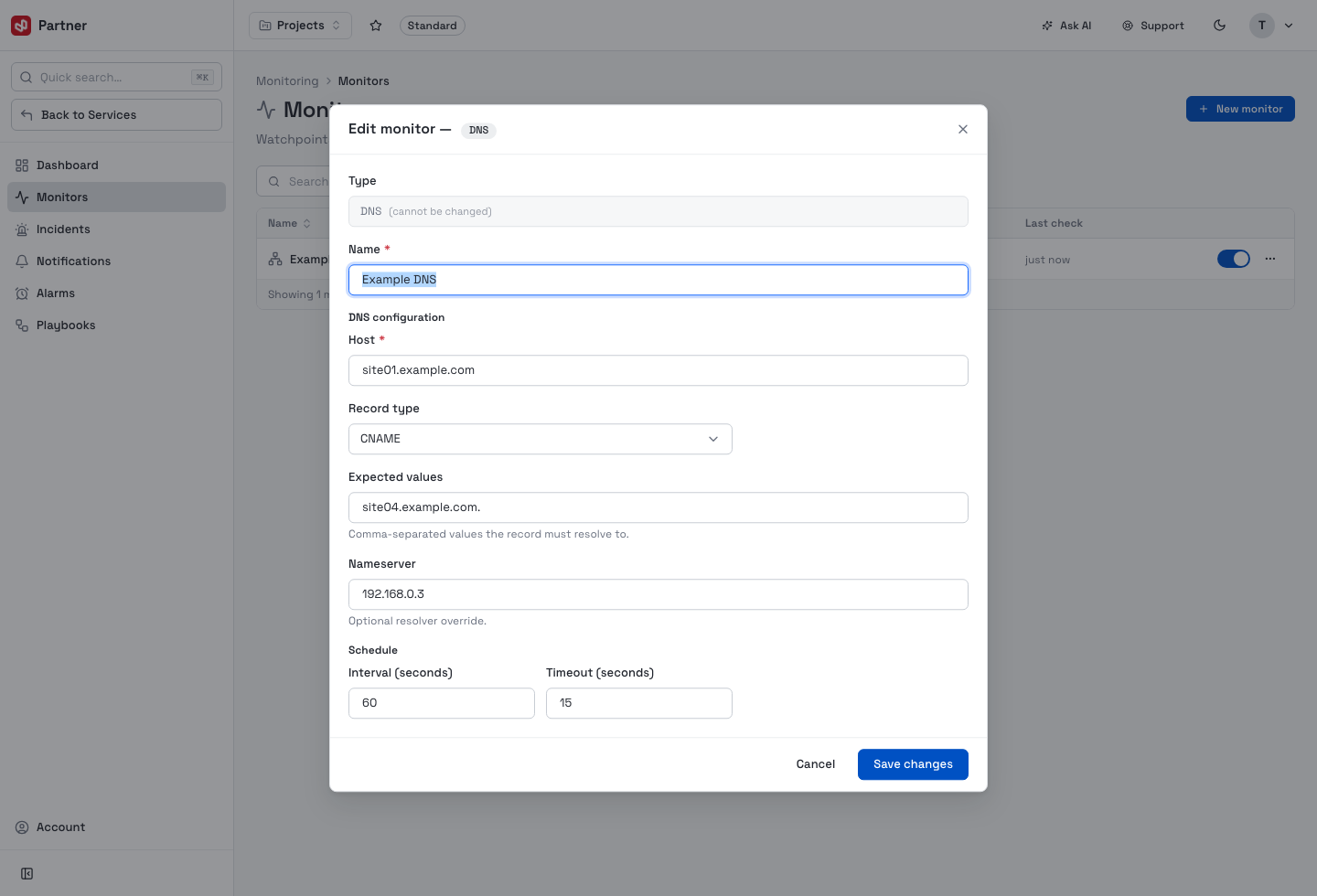This screenshot has width=1317, height=896.
Task: Cancel editing the monitor
Action: tap(816, 764)
